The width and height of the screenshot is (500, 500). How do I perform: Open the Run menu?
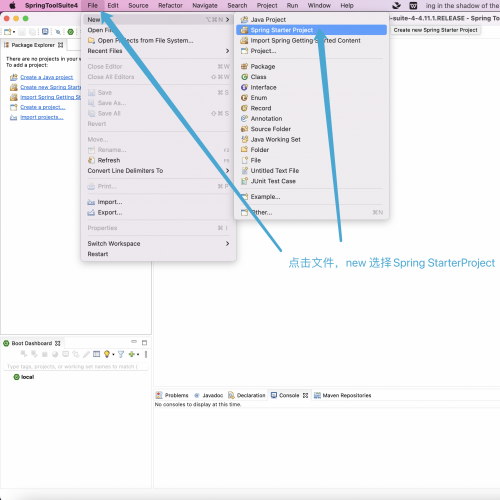[292, 6]
